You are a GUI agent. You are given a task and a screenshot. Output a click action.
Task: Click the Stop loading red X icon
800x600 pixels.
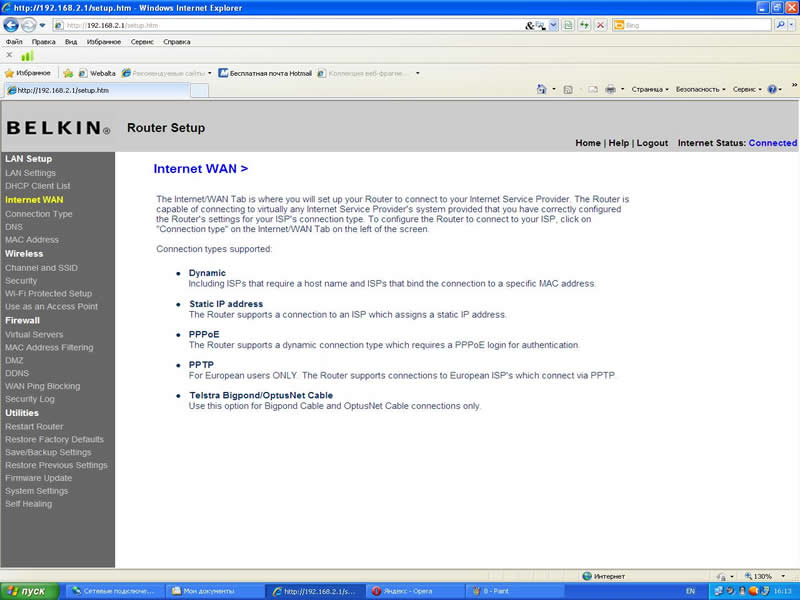[601, 24]
